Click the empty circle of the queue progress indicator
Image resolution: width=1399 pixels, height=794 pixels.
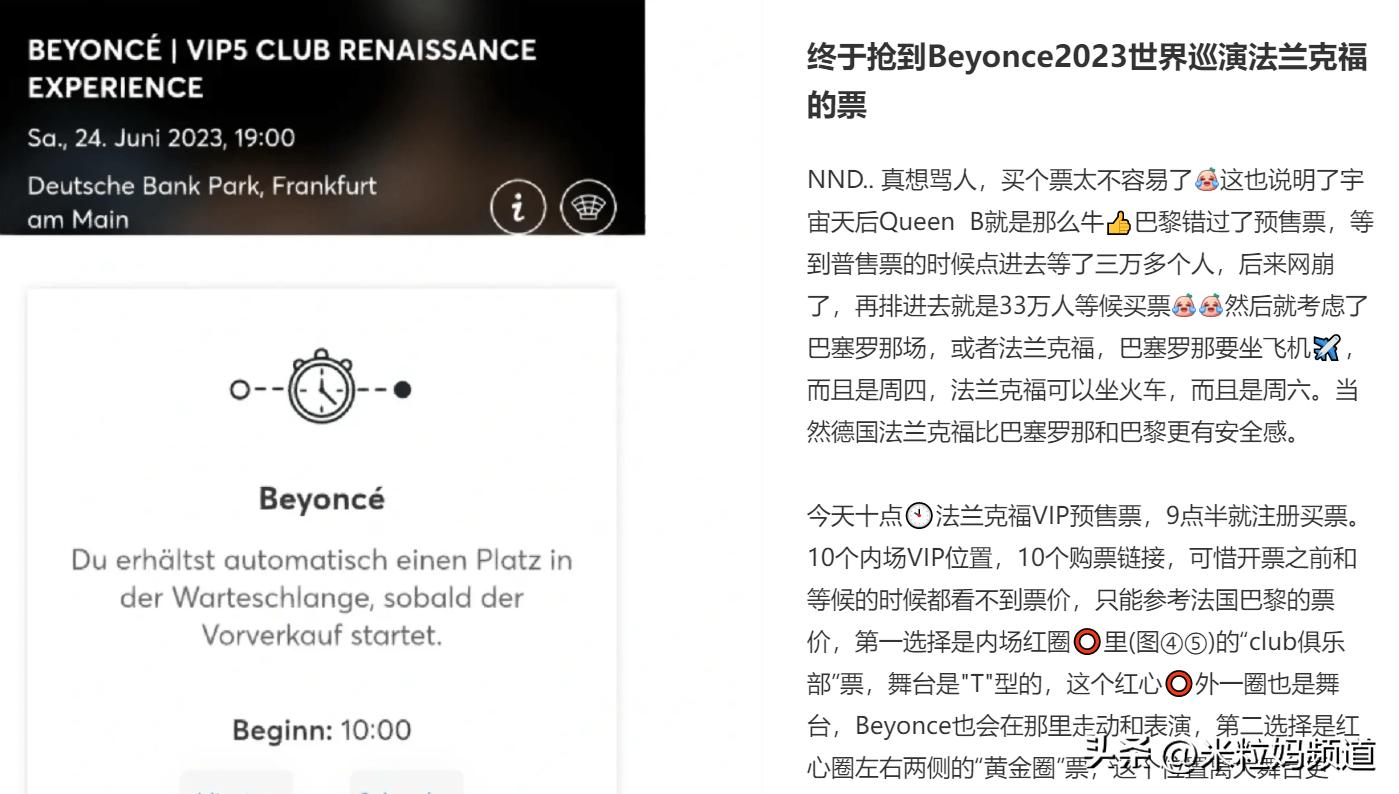(239, 389)
